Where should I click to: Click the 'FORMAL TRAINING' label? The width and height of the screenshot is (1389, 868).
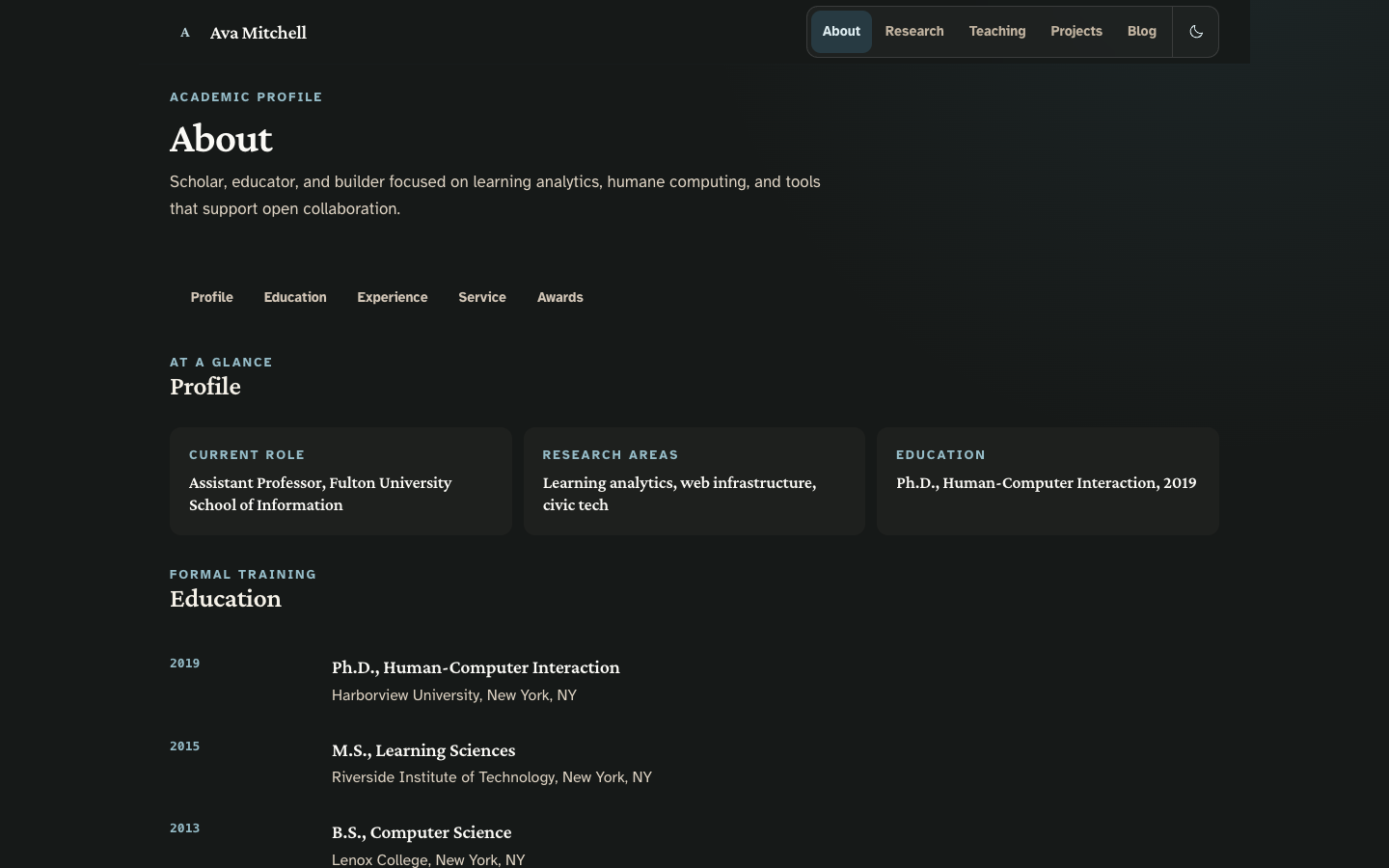click(243, 575)
